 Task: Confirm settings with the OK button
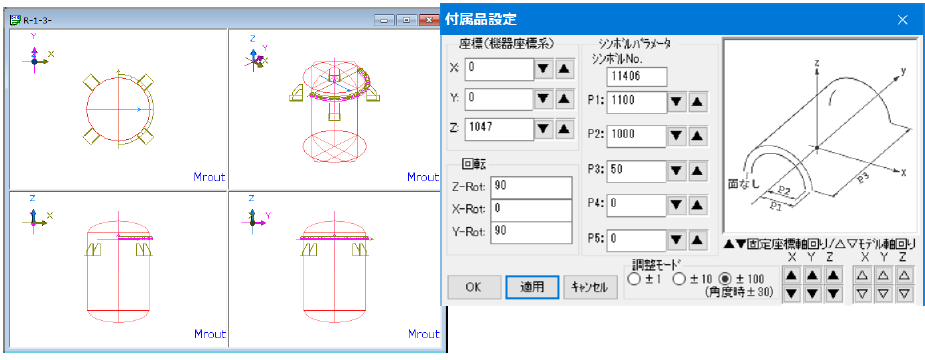474,287
